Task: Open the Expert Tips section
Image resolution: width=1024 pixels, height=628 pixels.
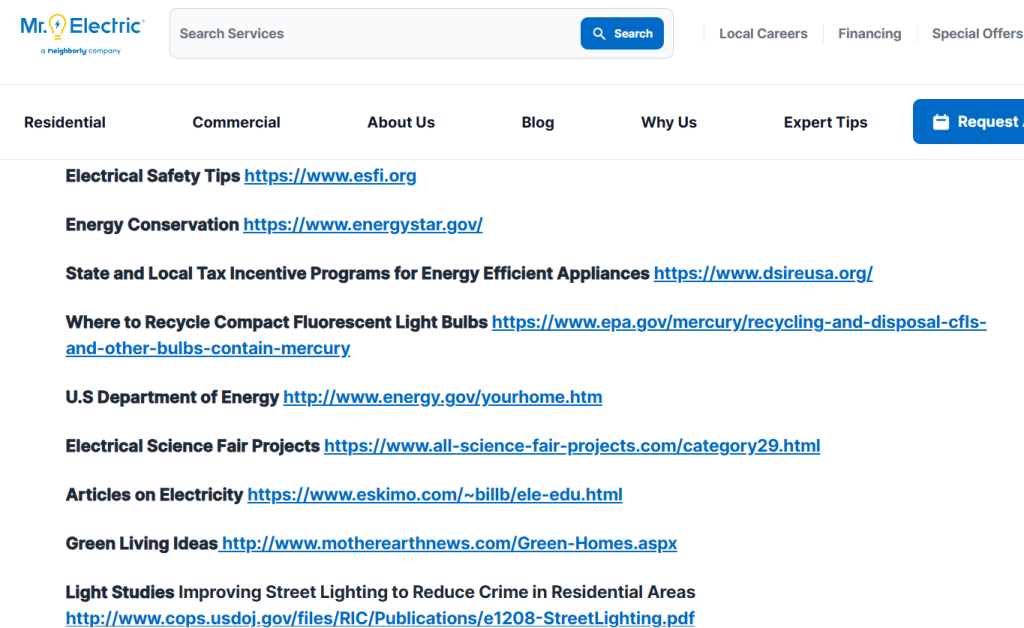Action: tap(825, 121)
